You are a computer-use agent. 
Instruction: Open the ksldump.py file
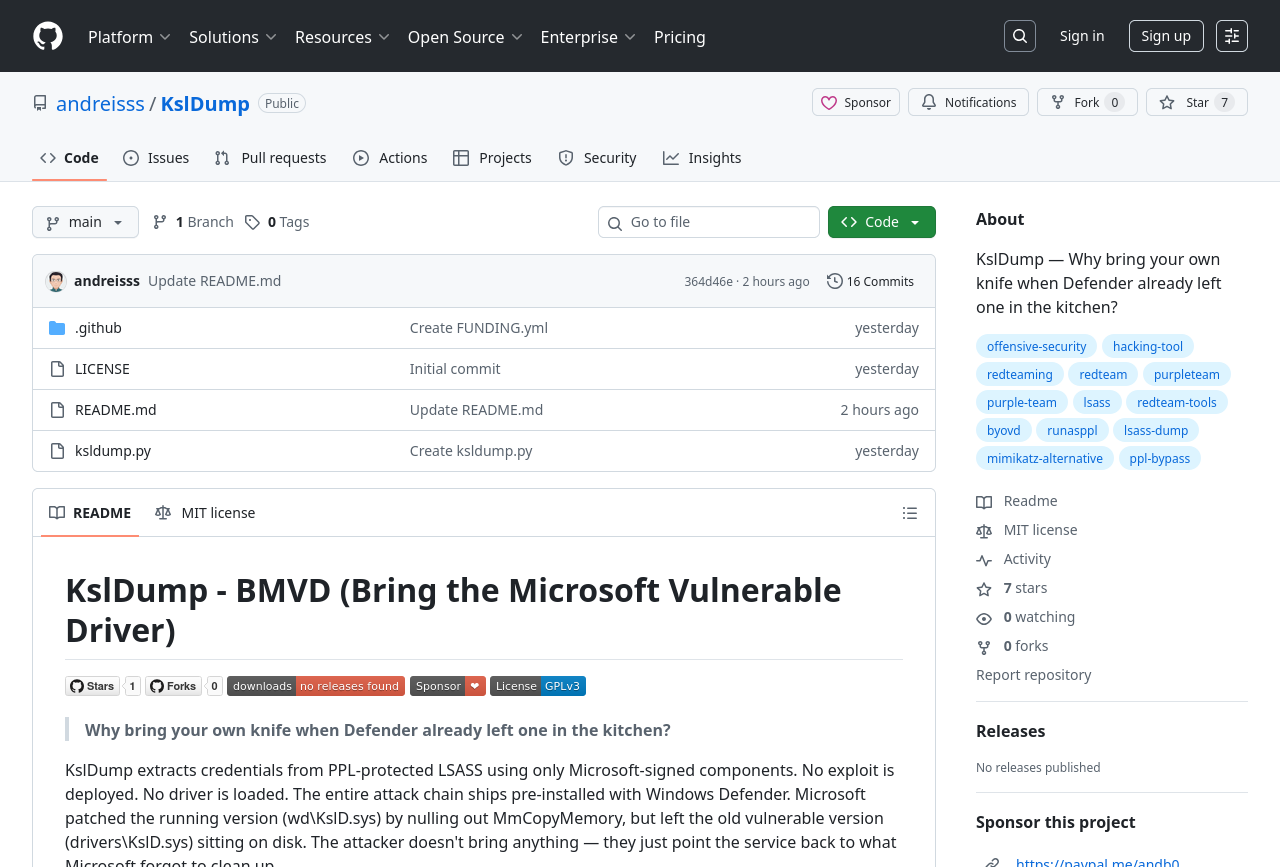click(113, 451)
